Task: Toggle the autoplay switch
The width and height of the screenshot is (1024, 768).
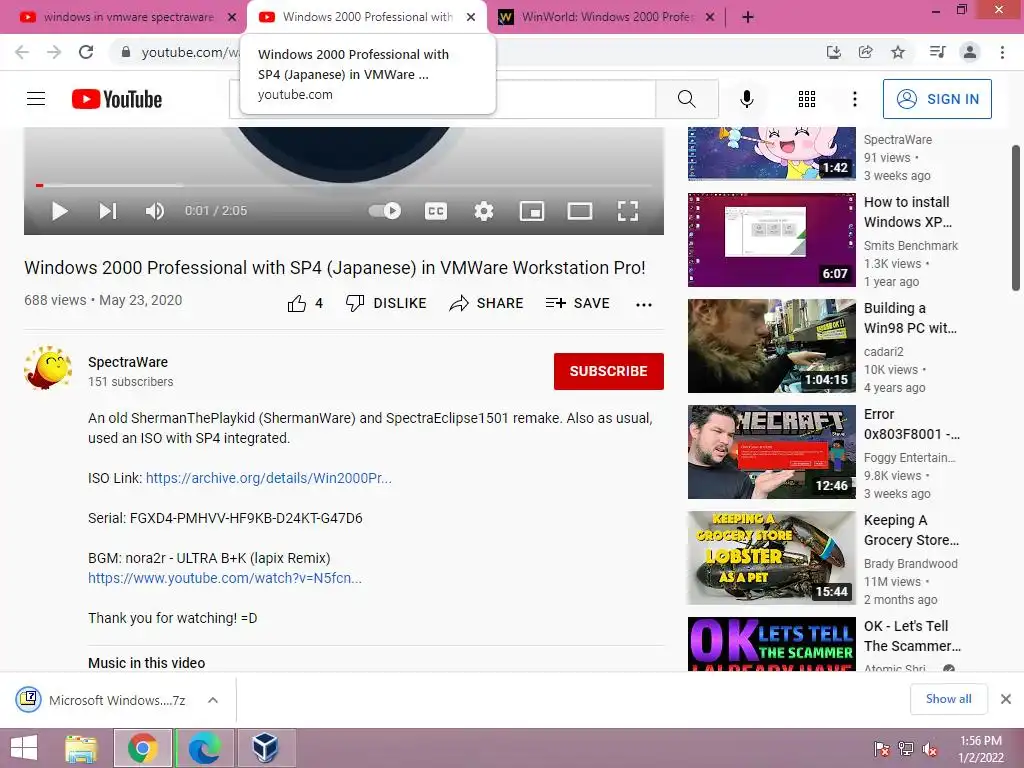Action: [x=385, y=211]
